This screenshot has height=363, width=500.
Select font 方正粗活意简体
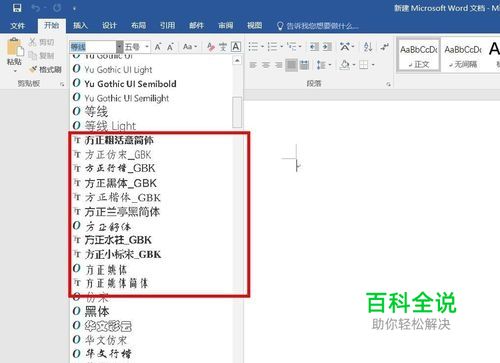(152, 140)
